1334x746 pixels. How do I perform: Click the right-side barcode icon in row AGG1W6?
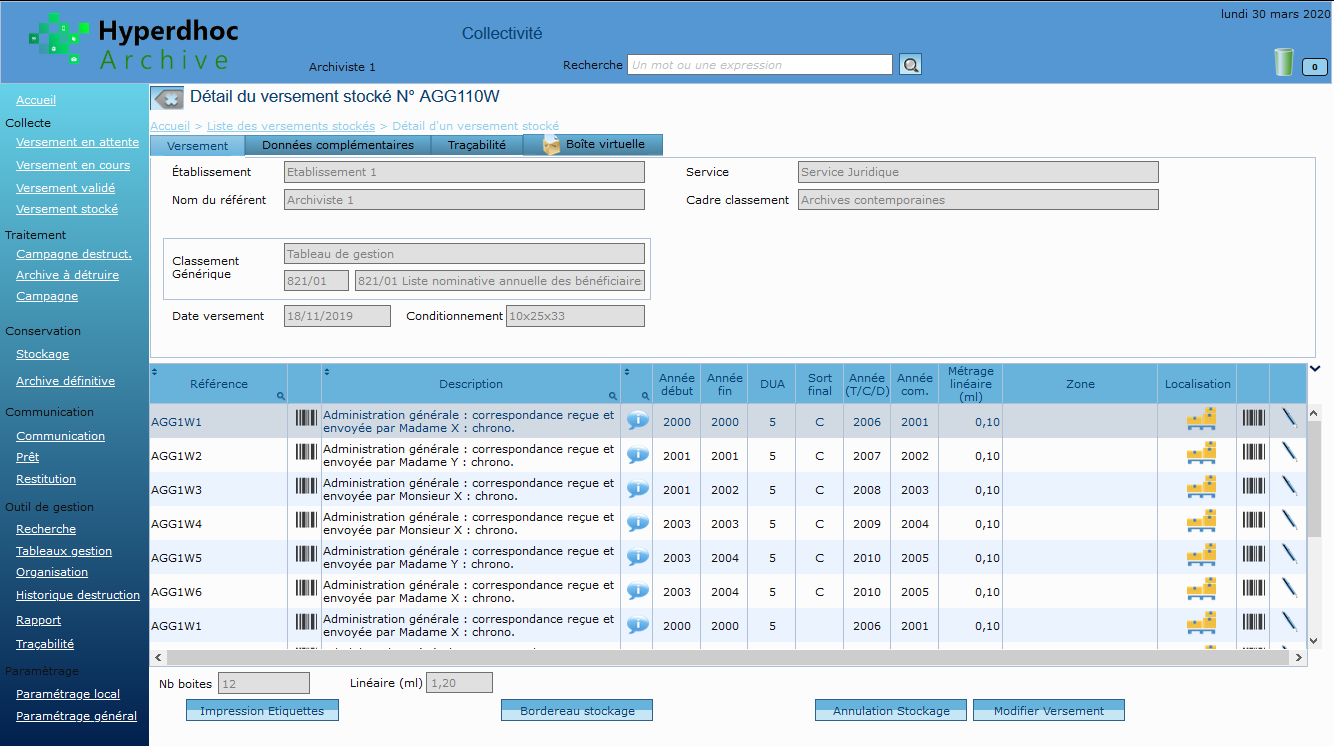coord(1254,588)
